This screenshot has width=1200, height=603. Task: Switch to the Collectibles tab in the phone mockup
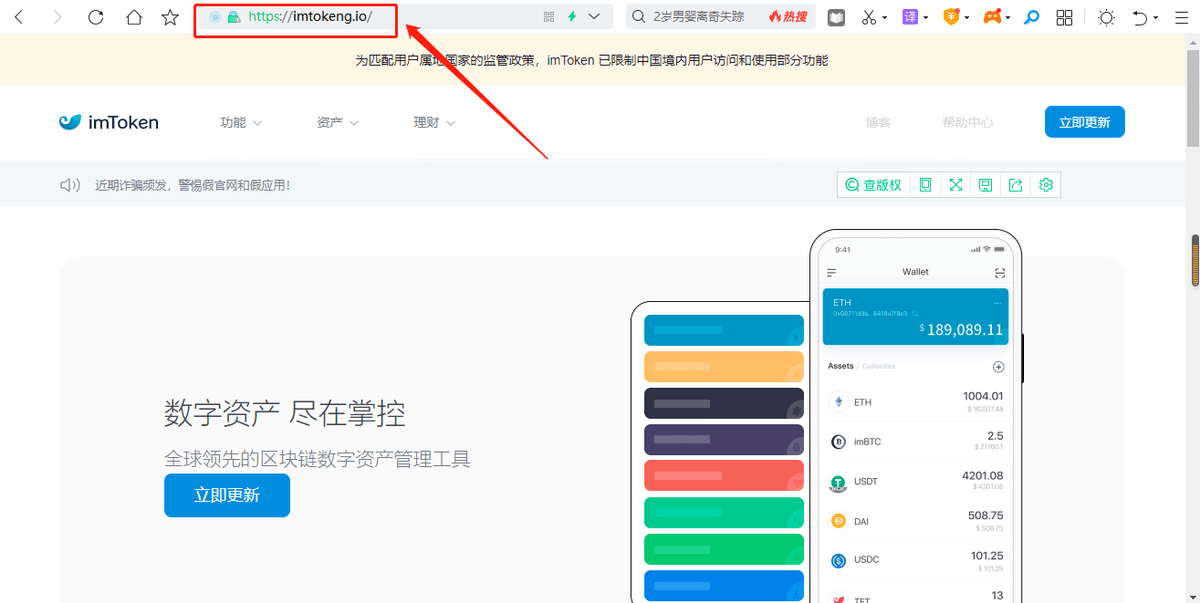pyautogui.click(x=880, y=367)
